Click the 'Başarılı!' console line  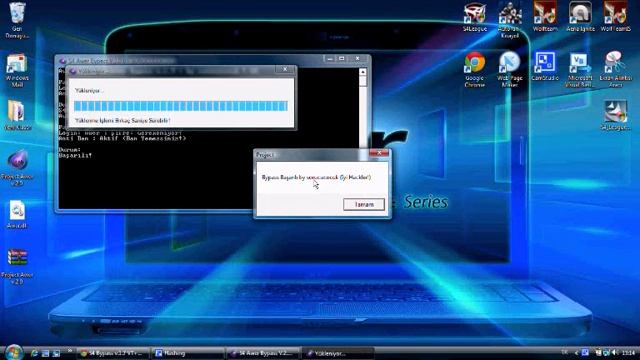click(x=75, y=156)
